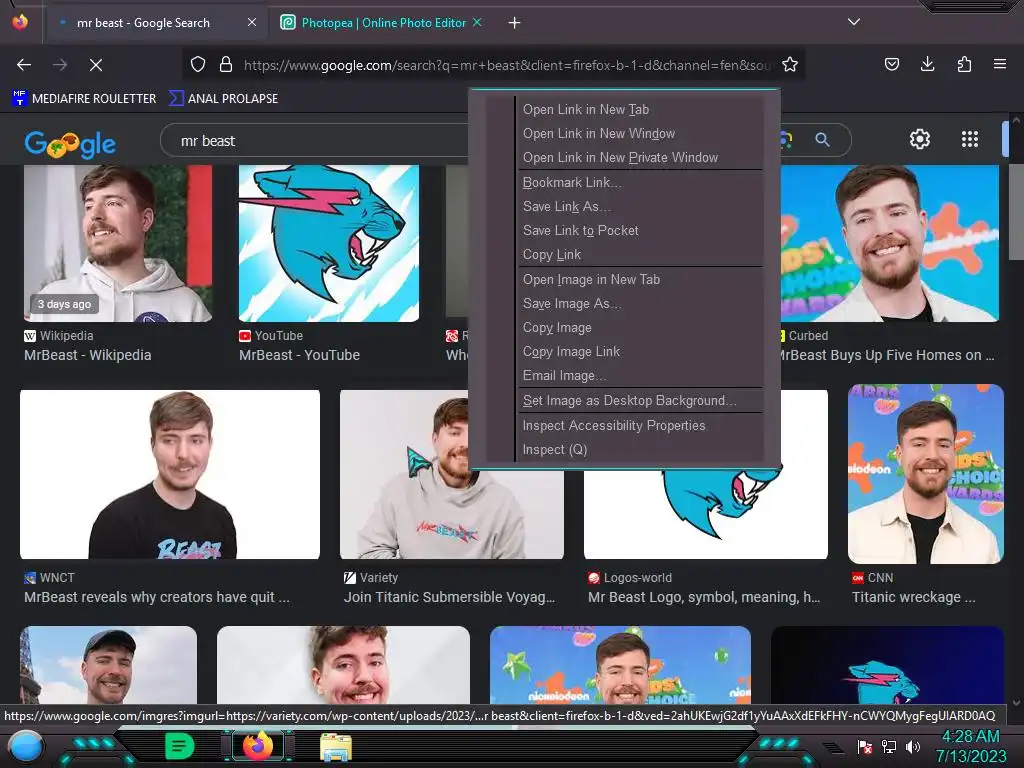Viewport: 1024px width, 768px height.
Task: Choose Copy Link in context menu
Action: (x=552, y=255)
